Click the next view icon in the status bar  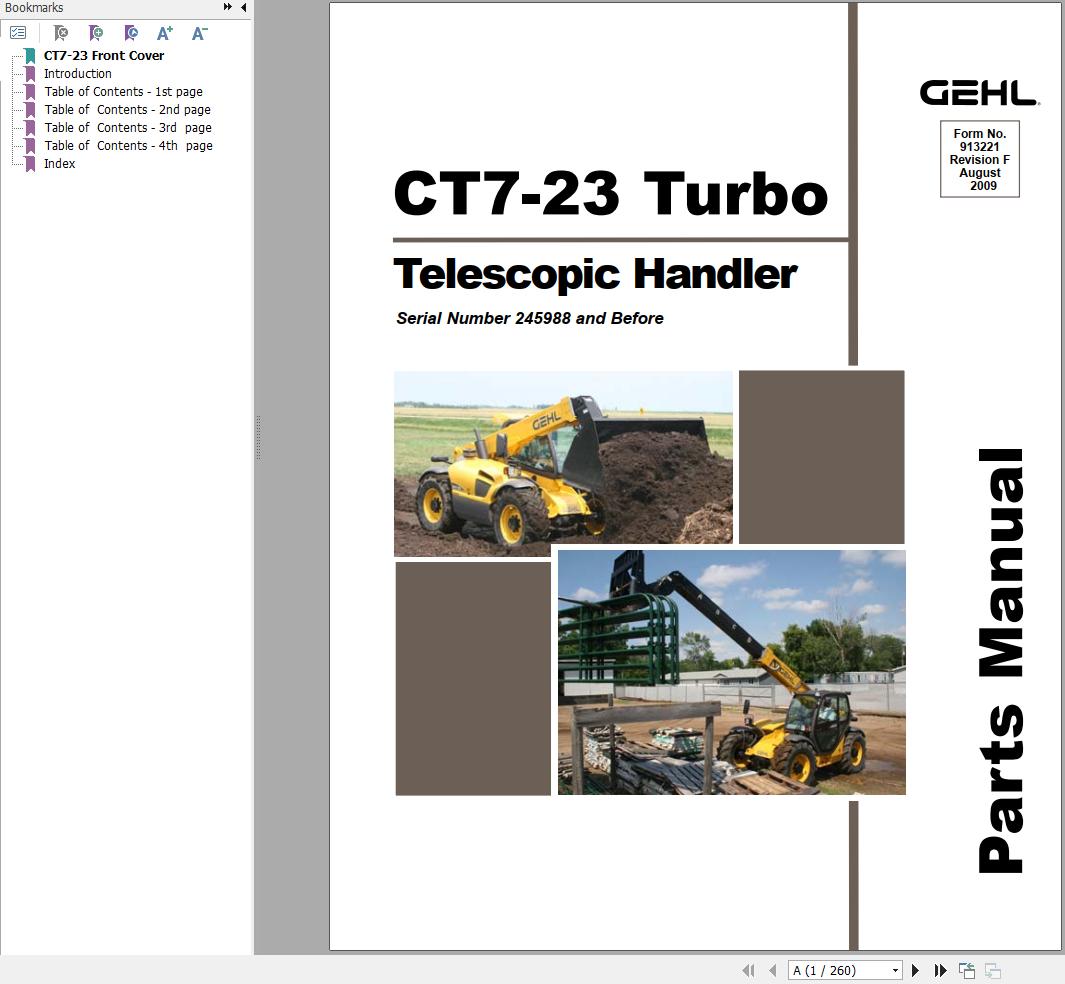pos(993,970)
